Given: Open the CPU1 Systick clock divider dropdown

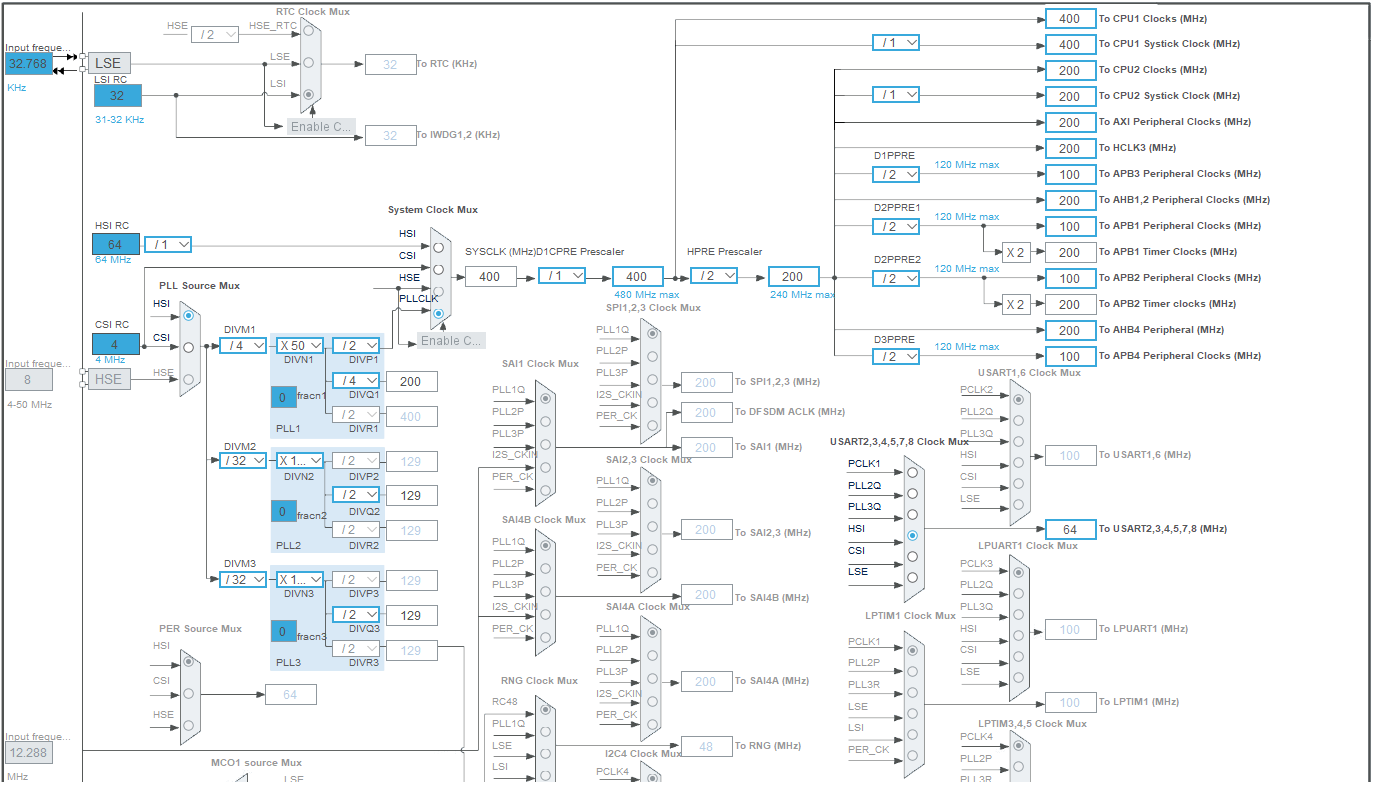Looking at the screenshot, I should click(x=896, y=42).
